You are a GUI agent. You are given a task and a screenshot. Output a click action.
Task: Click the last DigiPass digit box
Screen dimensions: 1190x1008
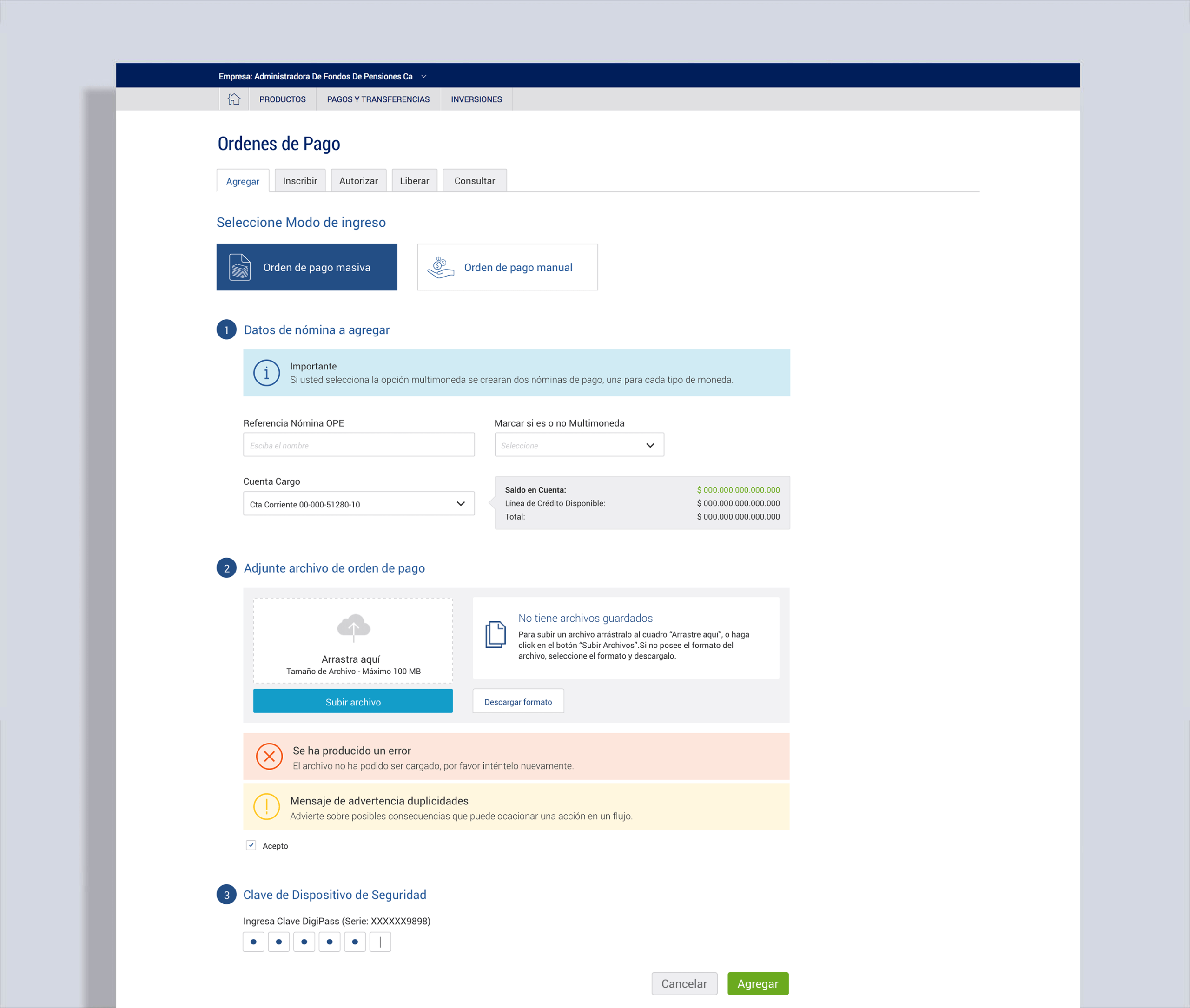click(x=380, y=942)
